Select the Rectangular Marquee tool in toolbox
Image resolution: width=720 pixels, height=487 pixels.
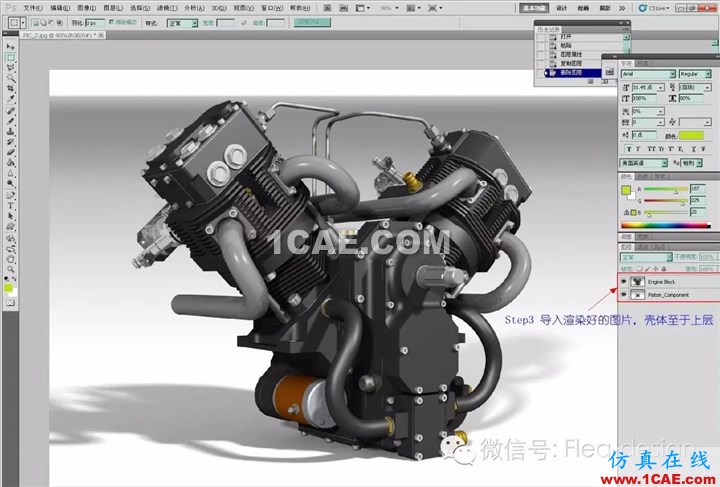coord(10,57)
